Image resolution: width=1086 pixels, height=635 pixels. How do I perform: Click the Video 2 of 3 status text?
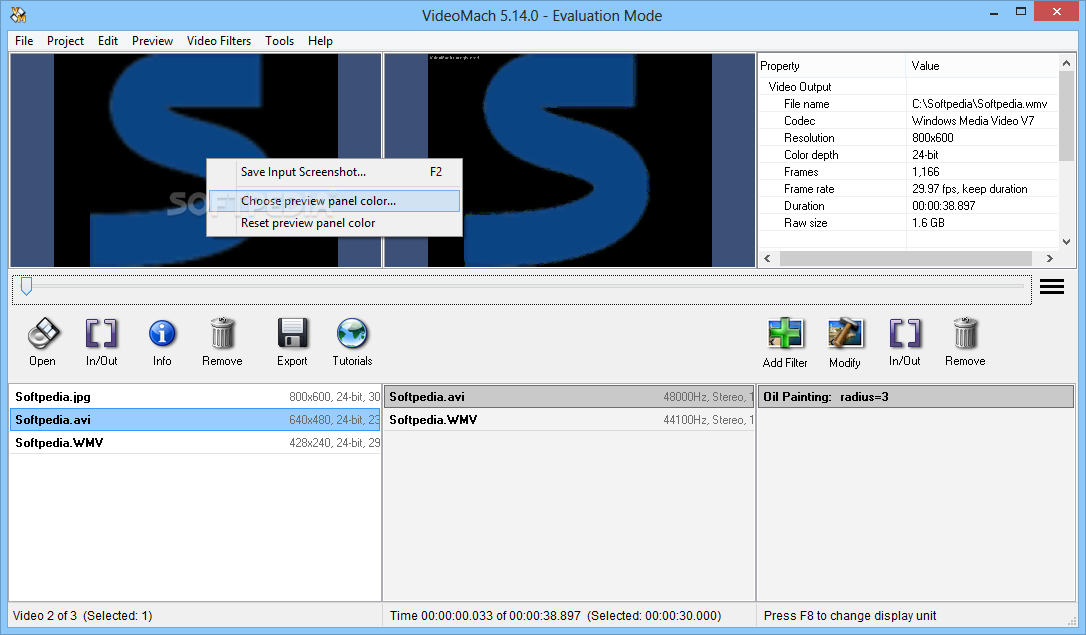pyautogui.click(x=82, y=616)
